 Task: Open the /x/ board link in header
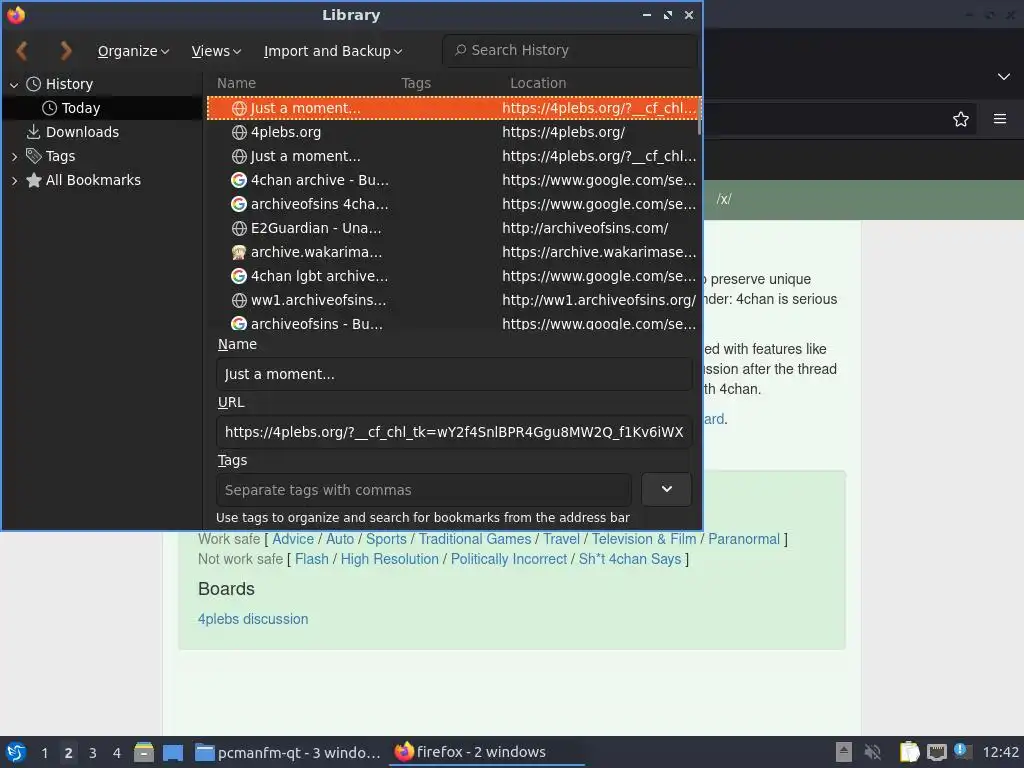[724, 199]
